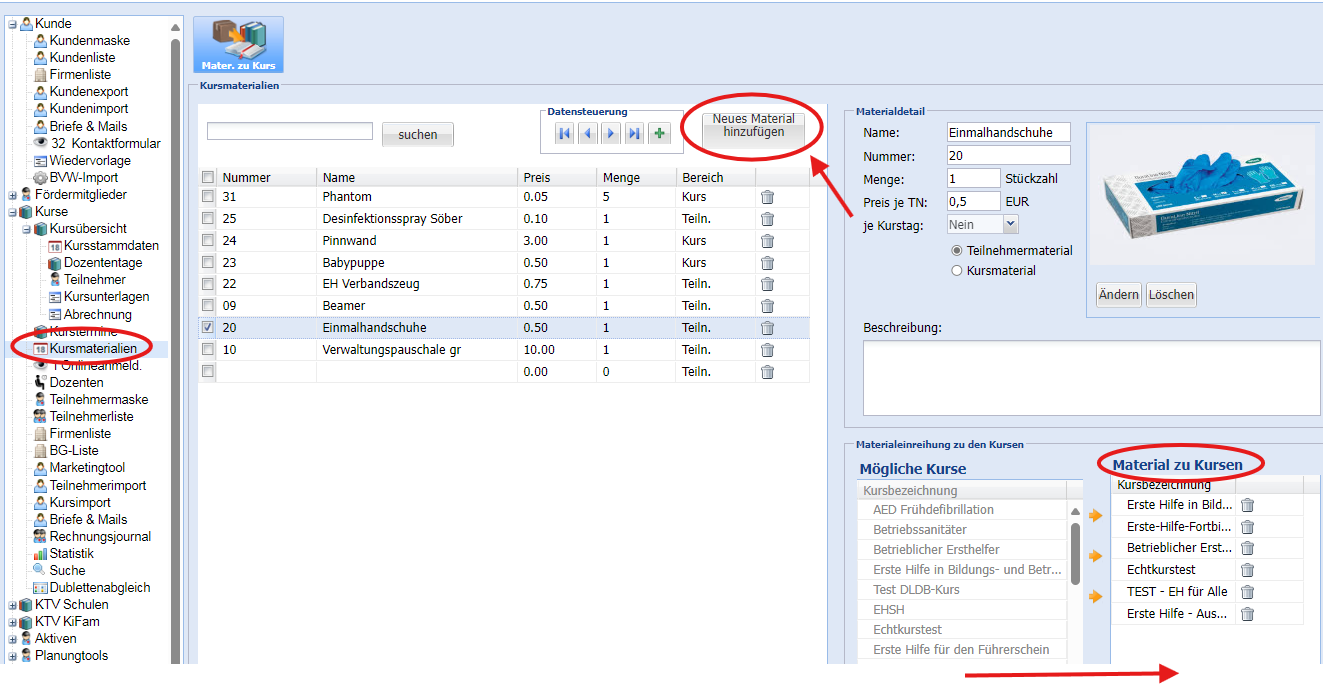Click the search text field
1323x684 pixels.
[x=289, y=132]
